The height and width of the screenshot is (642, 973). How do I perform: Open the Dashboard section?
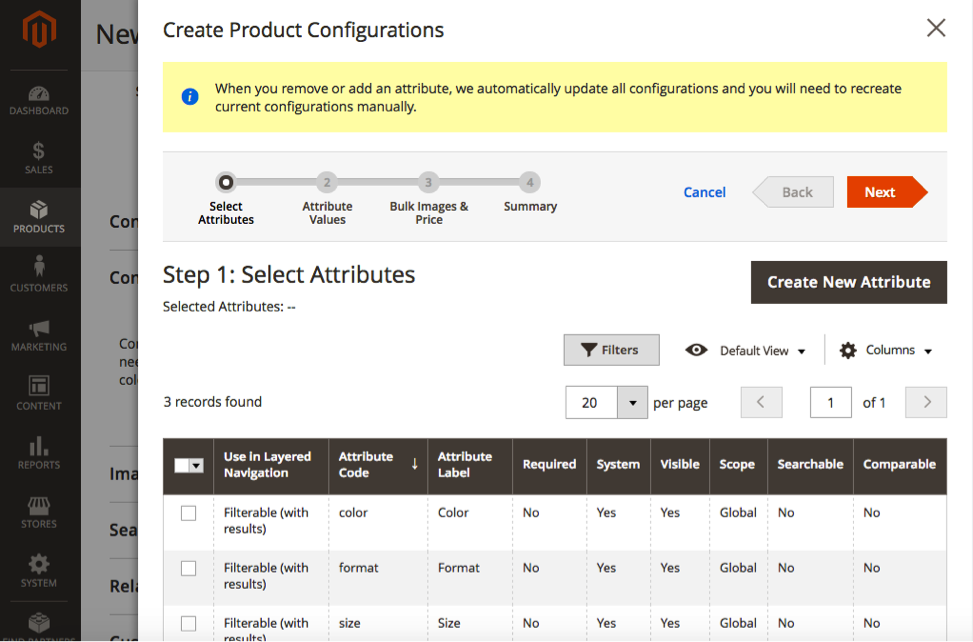(x=39, y=99)
